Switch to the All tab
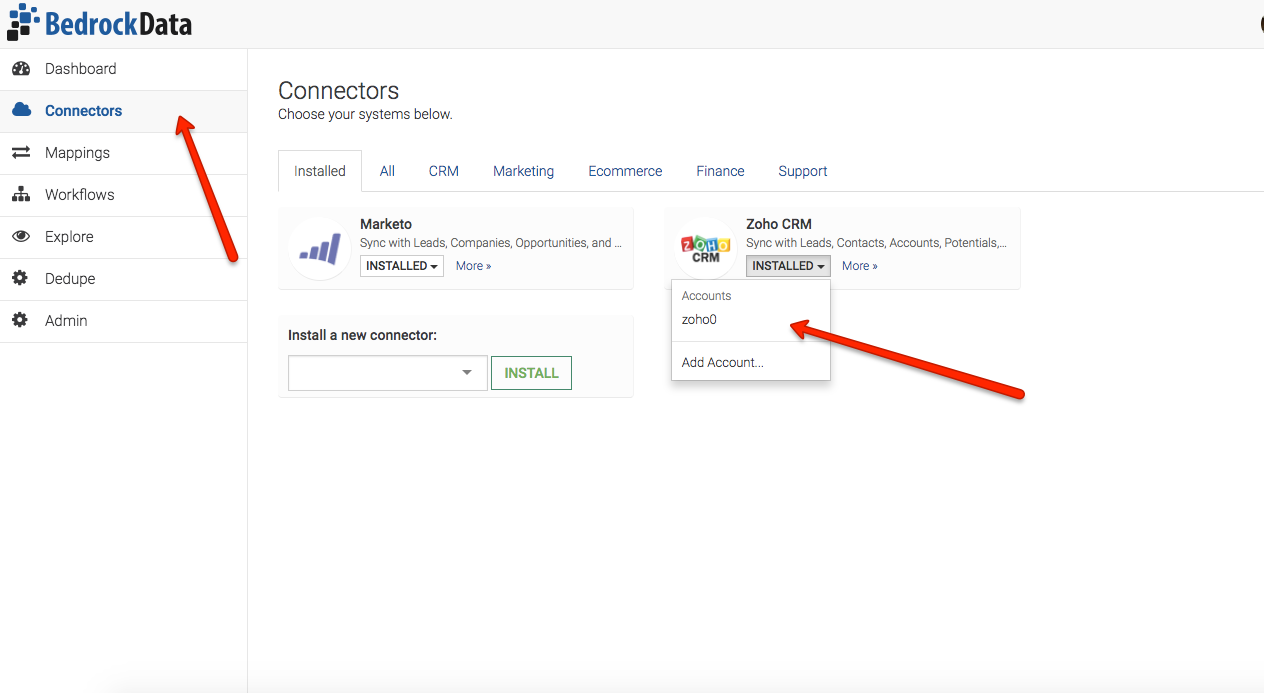The image size is (1264, 693). click(x=387, y=171)
